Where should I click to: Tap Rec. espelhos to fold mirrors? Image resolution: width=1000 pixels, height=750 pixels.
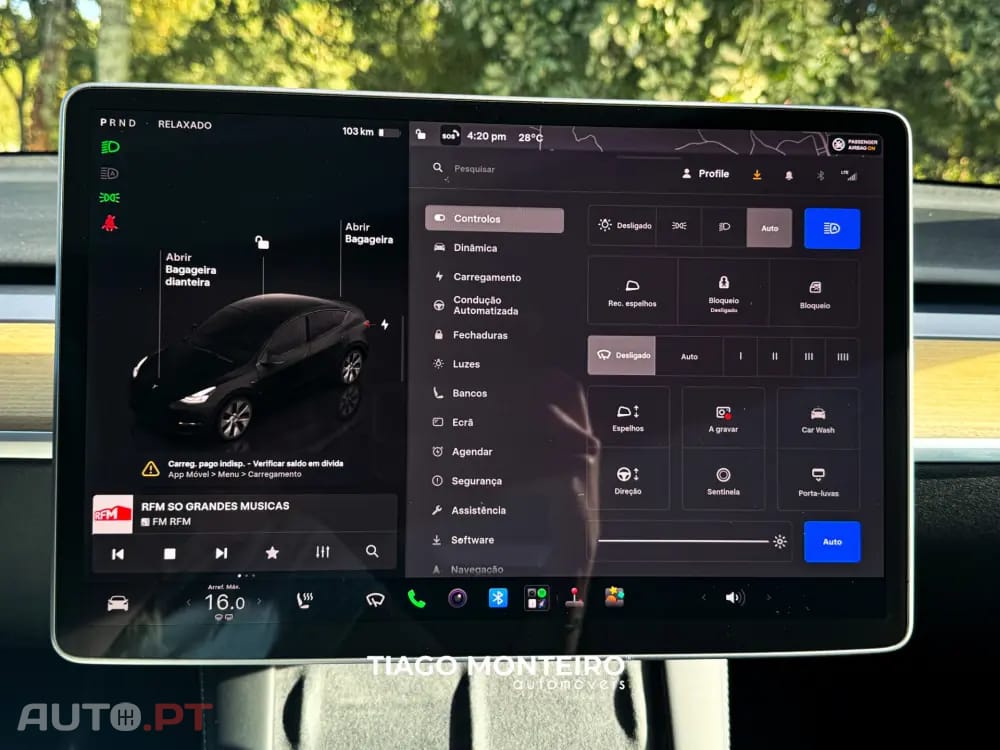point(632,292)
